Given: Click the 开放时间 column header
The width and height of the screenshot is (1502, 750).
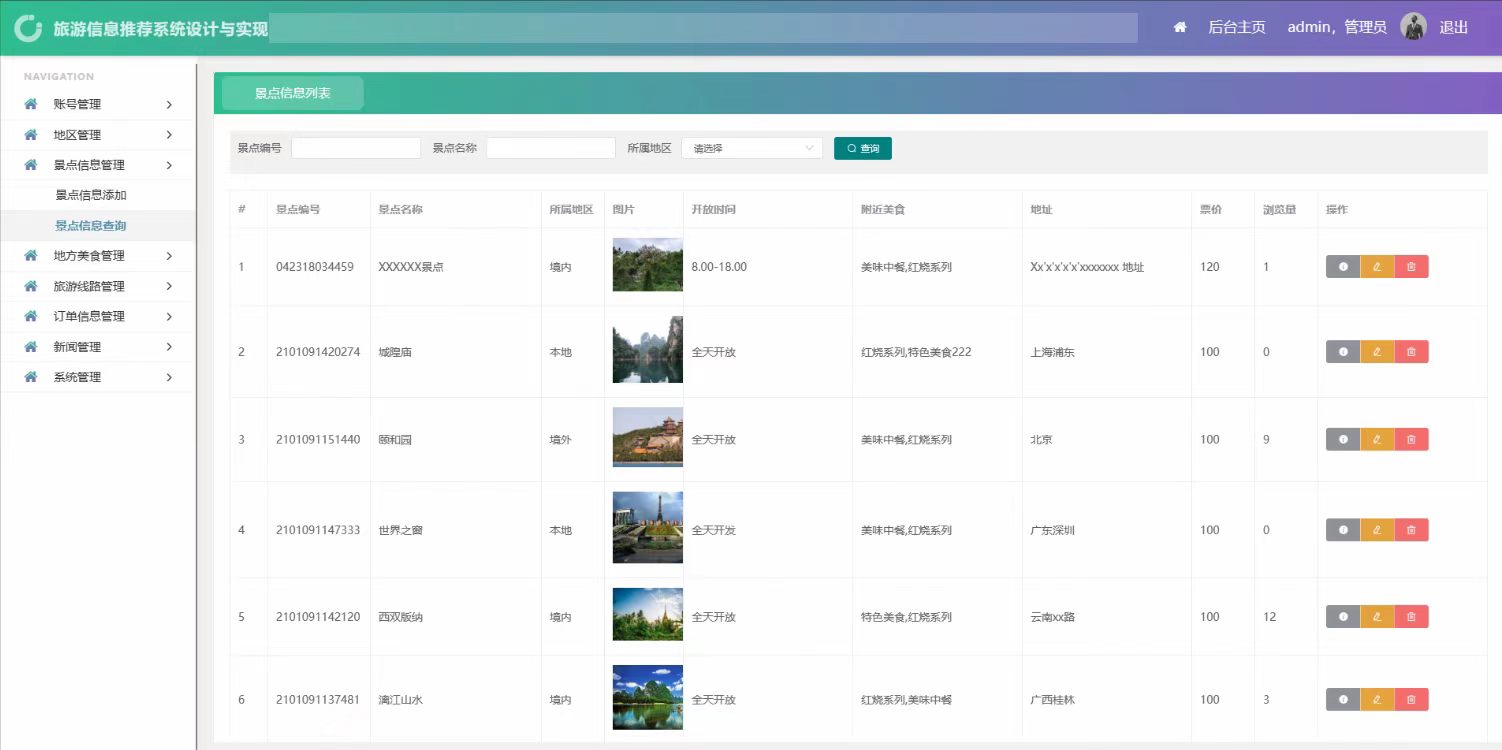Looking at the screenshot, I should (713, 210).
